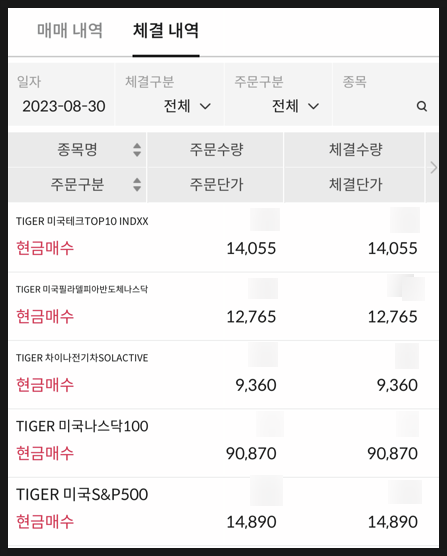Open TIGER 차이나전기차SOLACTIVE row
447x556 pixels.
coord(223,375)
